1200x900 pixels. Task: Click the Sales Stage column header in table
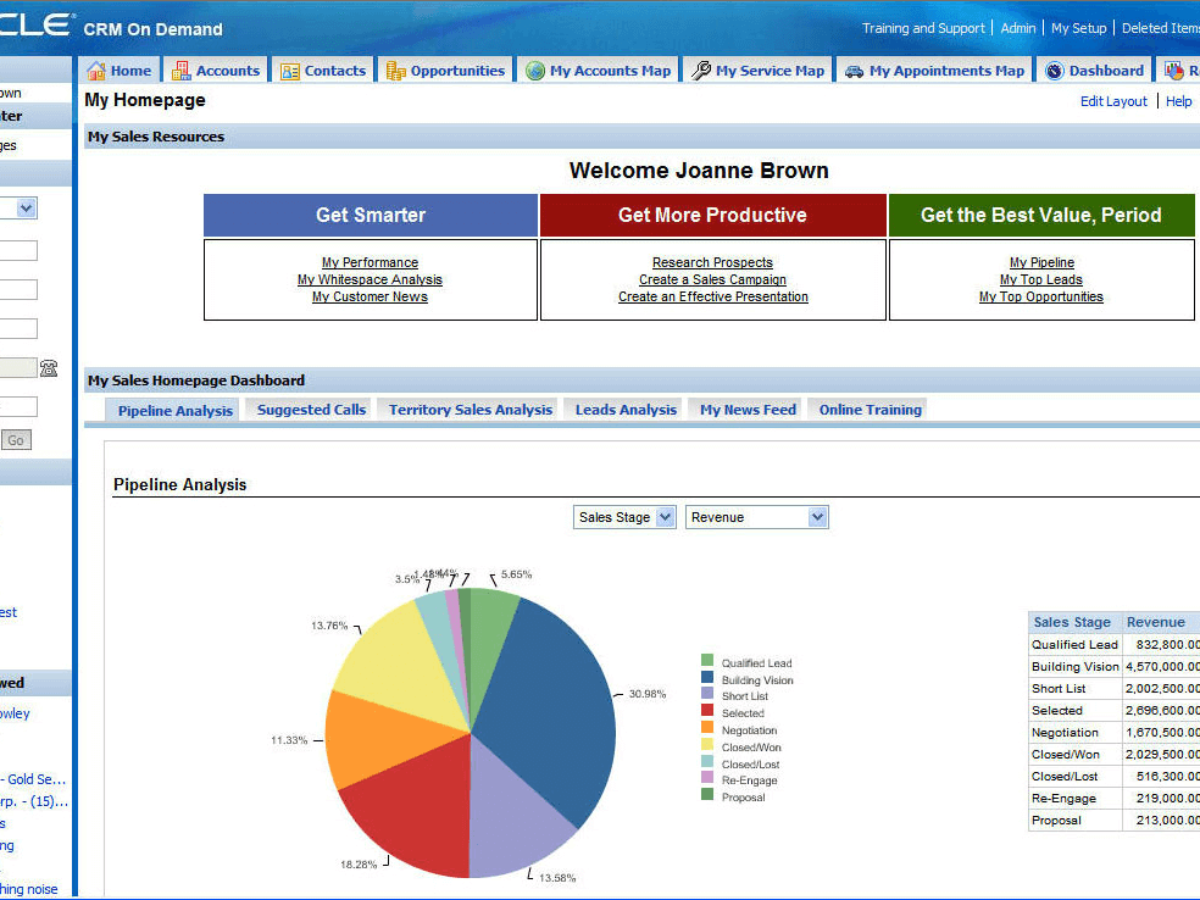coord(1075,622)
